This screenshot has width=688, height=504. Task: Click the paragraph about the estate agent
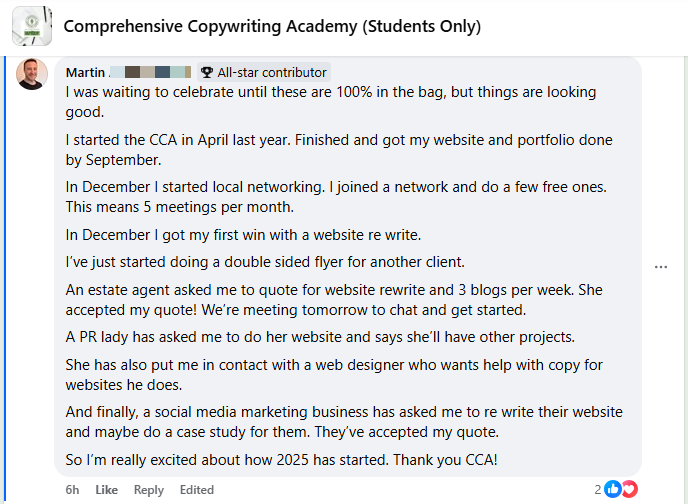(334, 300)
